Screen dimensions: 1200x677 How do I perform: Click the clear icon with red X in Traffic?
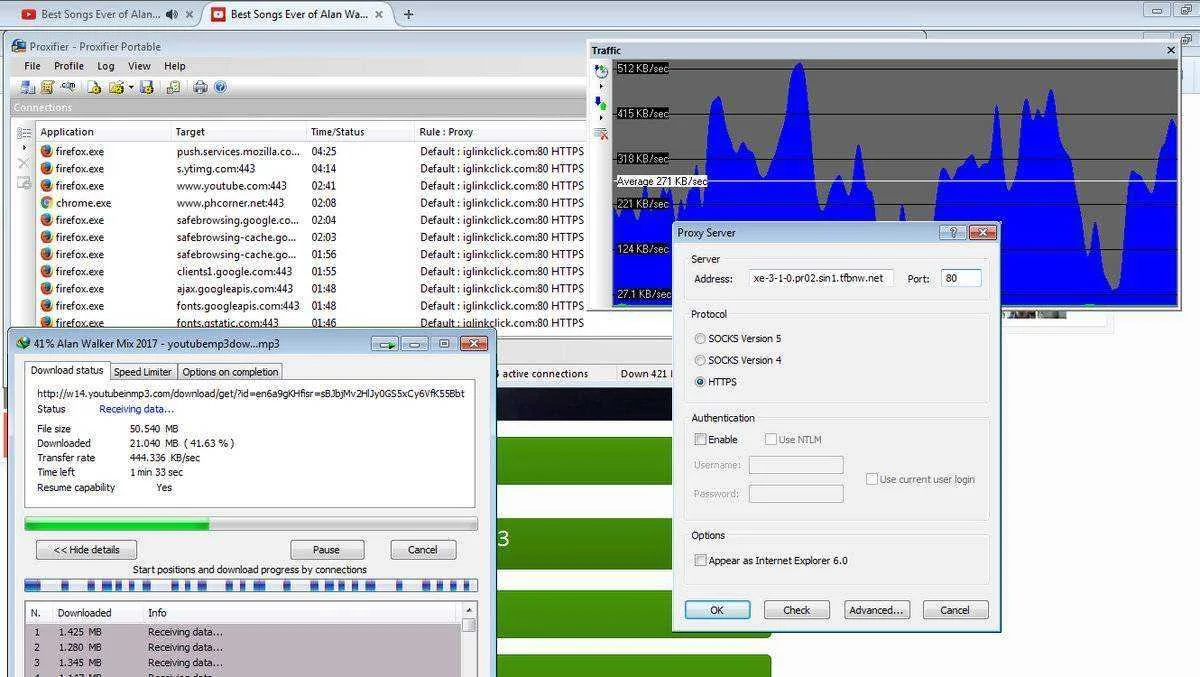click(x=601, y=133)
